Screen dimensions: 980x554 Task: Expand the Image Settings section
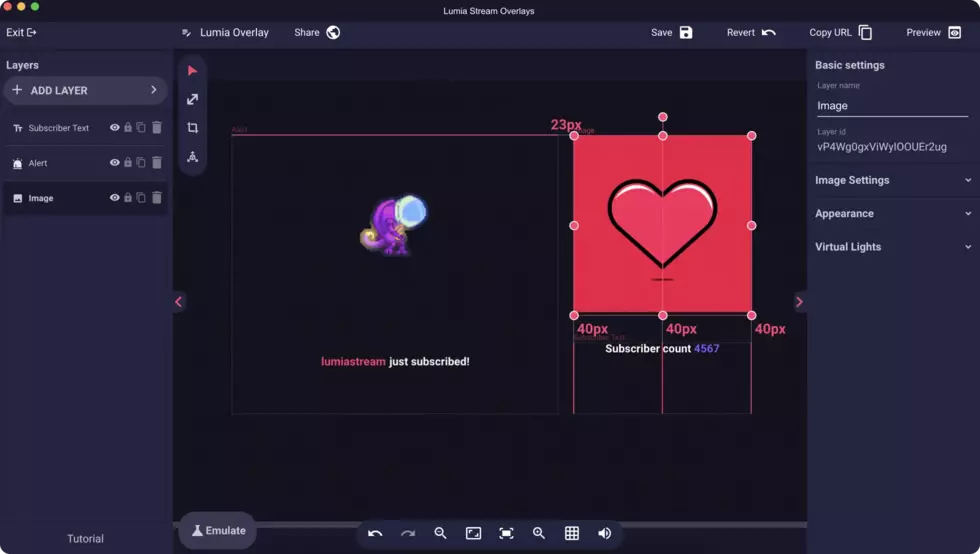[893, 180]
